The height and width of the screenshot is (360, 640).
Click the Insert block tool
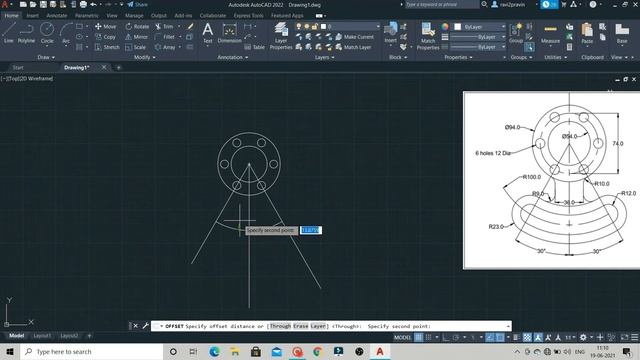[x=391, y=33]
